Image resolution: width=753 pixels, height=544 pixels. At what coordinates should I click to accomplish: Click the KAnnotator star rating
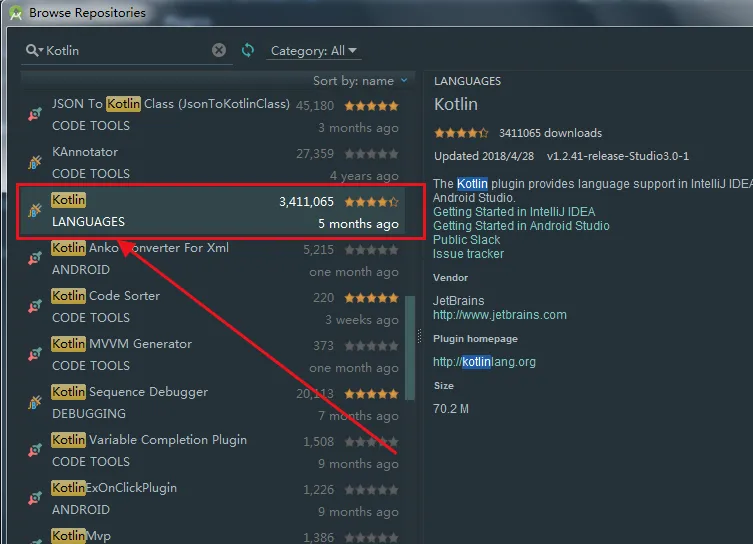371,154
